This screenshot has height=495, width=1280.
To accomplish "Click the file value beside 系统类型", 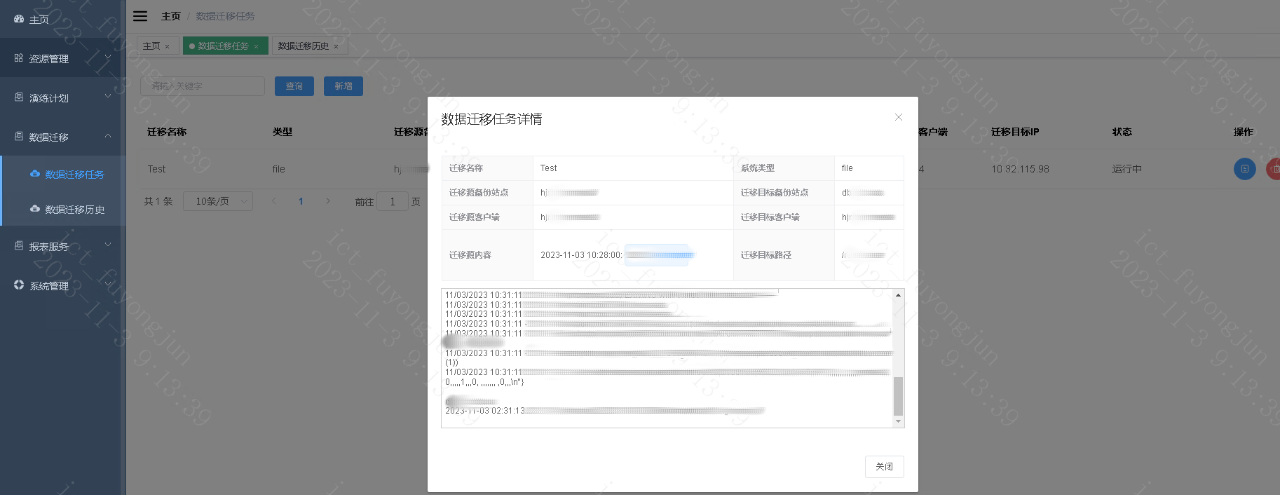I will point(847,168).
